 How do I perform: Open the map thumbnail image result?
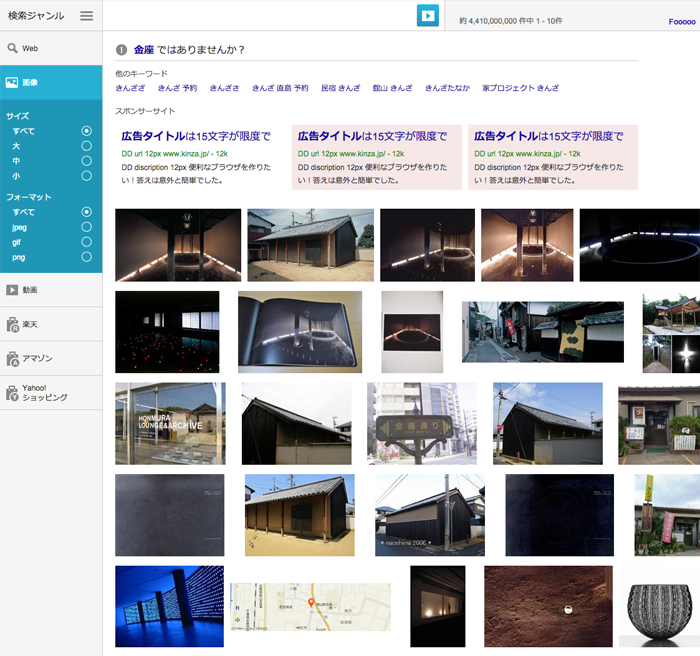(310, 606)
